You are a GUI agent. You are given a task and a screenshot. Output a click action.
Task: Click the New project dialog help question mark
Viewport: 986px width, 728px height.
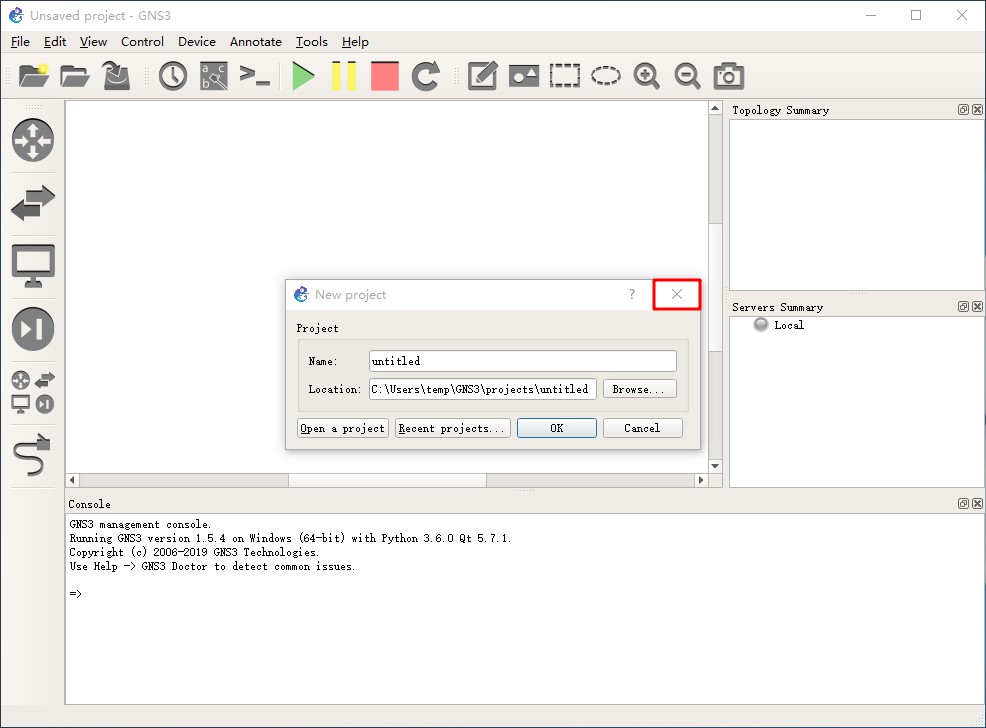(x=632, y=294)
